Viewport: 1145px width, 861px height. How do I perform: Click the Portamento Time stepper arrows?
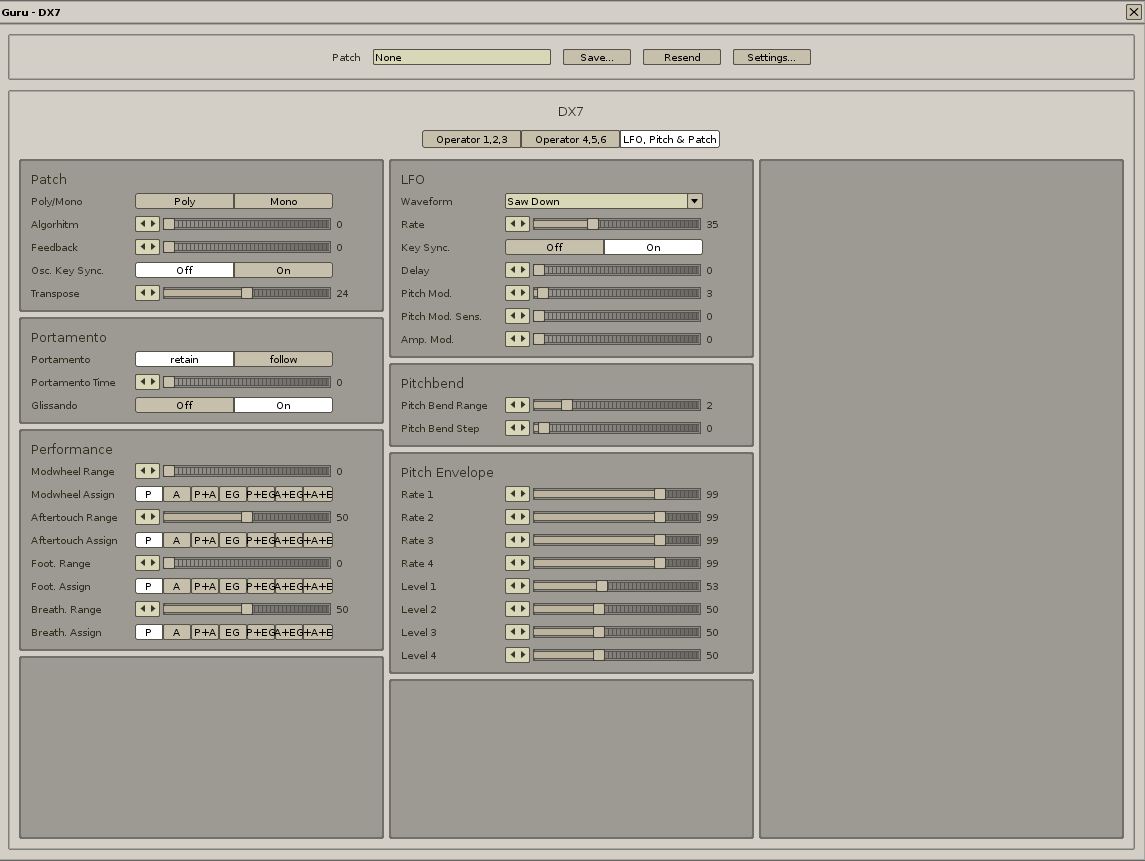click(x=148, y=382)
